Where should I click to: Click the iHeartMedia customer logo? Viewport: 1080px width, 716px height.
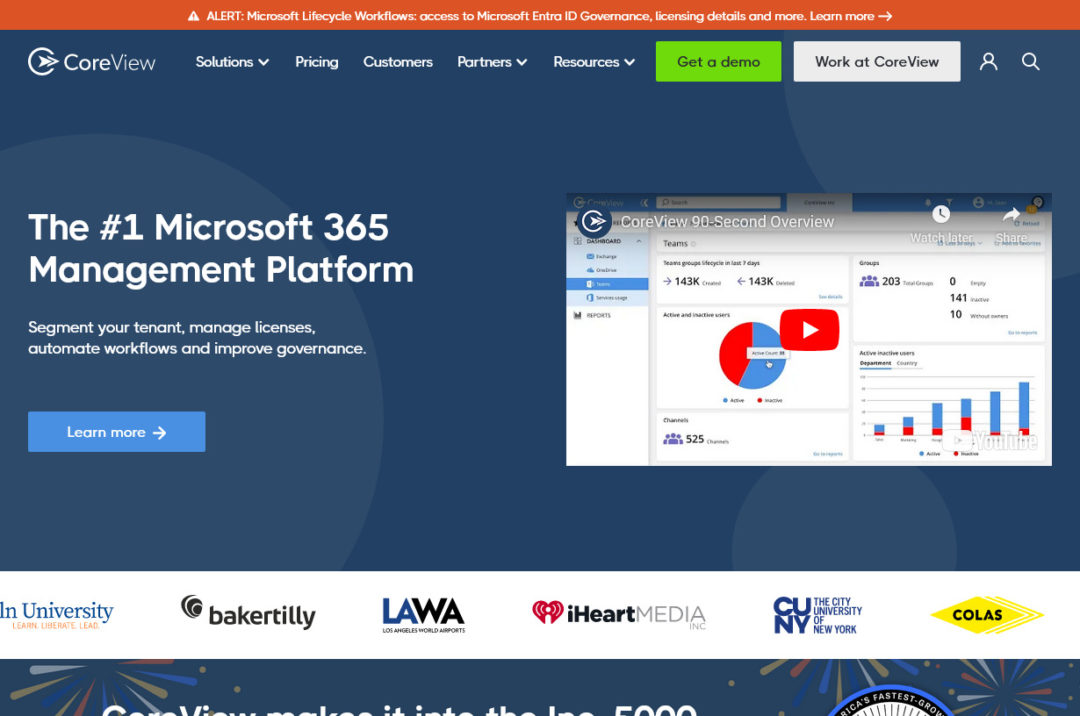[x=619, y=614]
